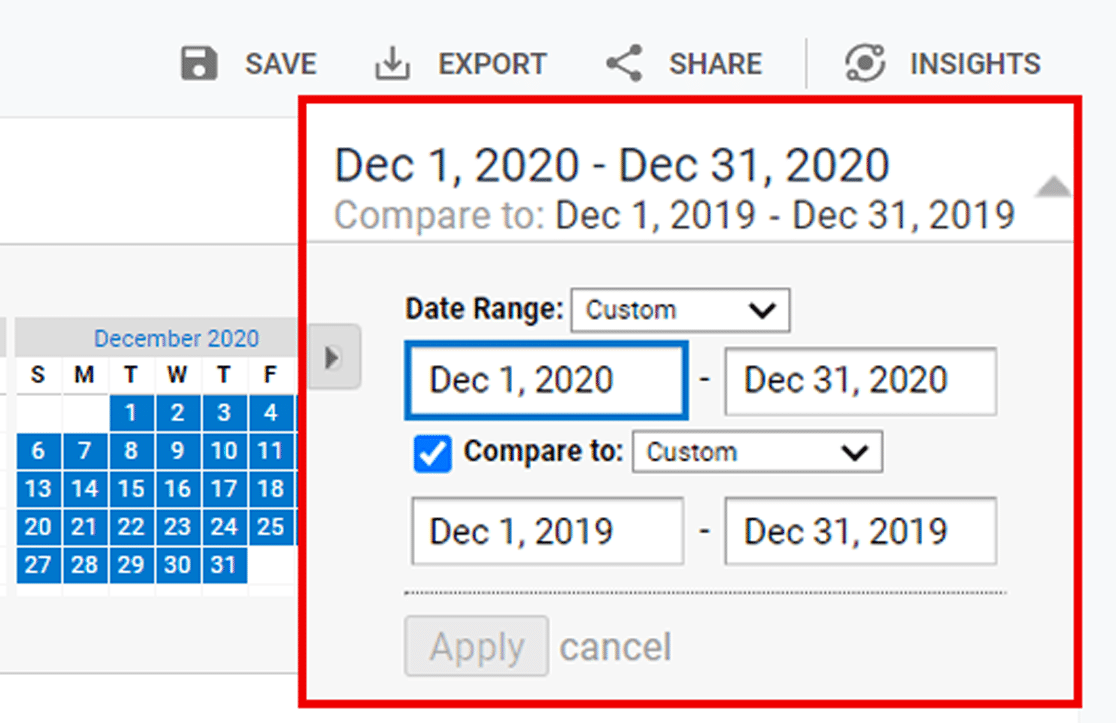
Task: Click the Dec 31, 2020 end date field
Action: (x=860, y=381)
